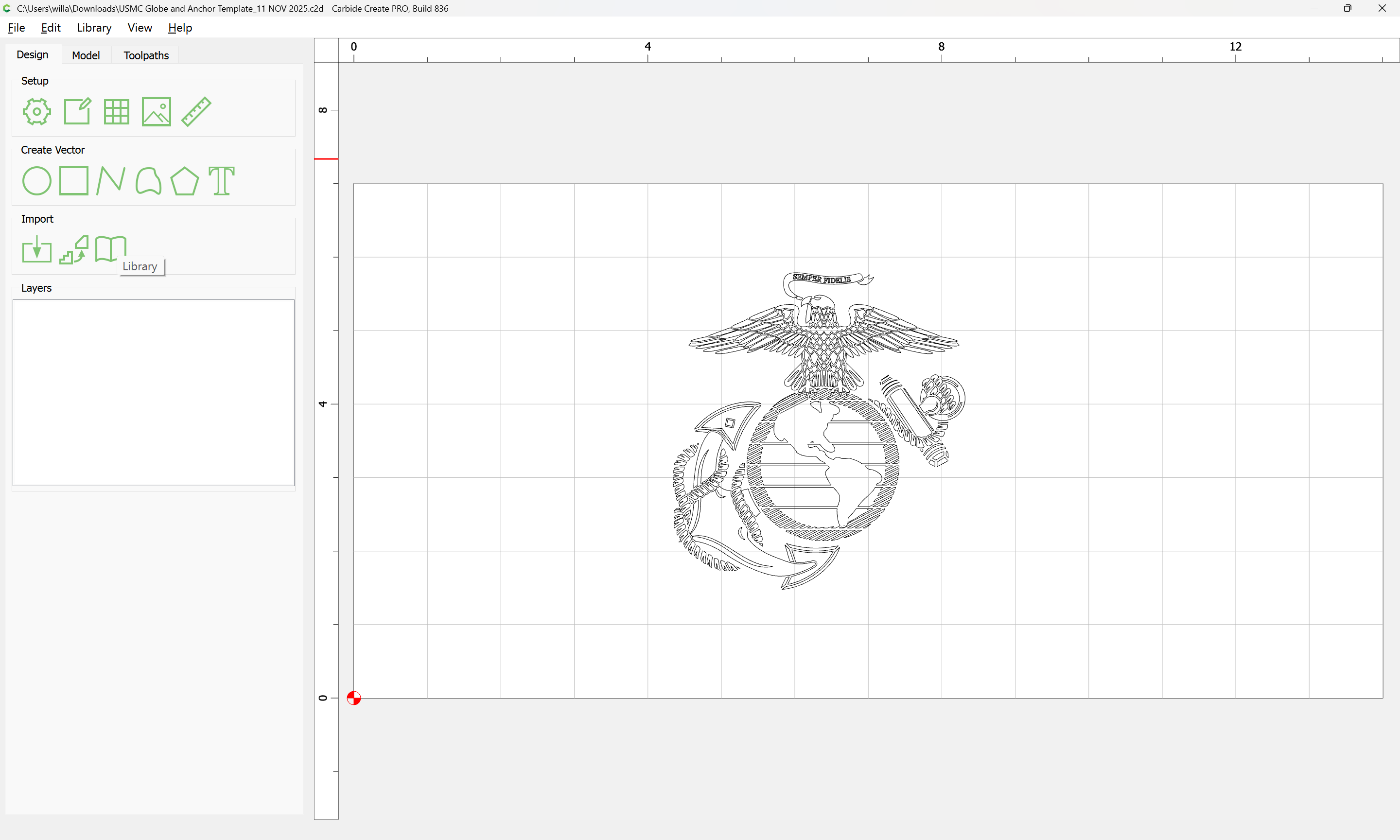Open Job Setup gear icon
The height and width of the screenshot is (840, 1400).
(x=37, y=111)
